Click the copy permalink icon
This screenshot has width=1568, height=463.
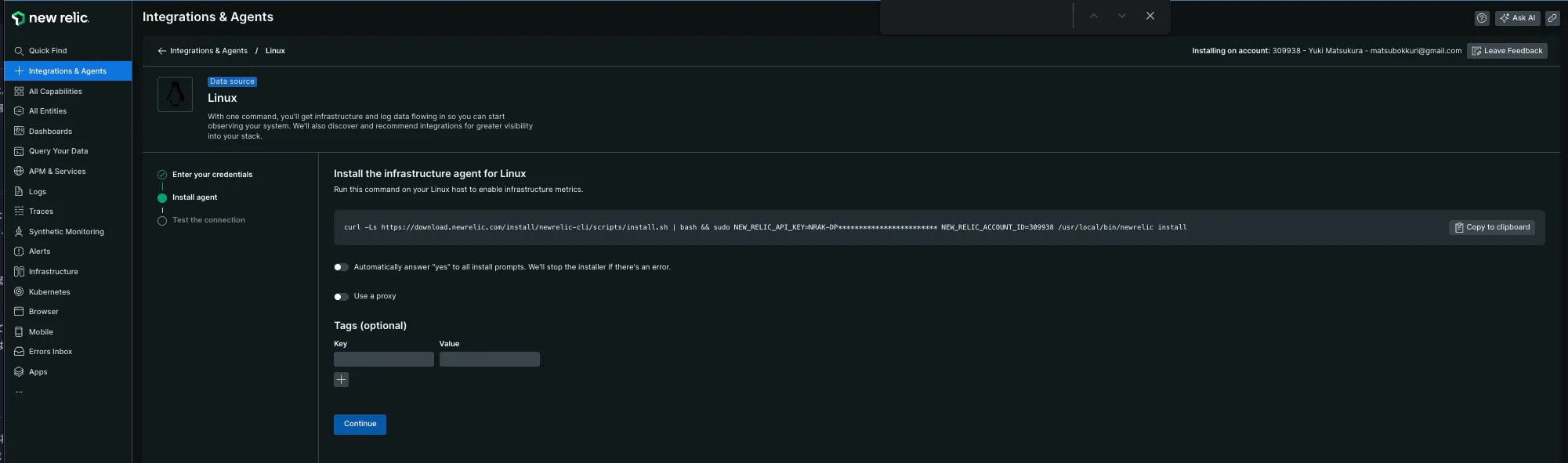coord(1552,18)
